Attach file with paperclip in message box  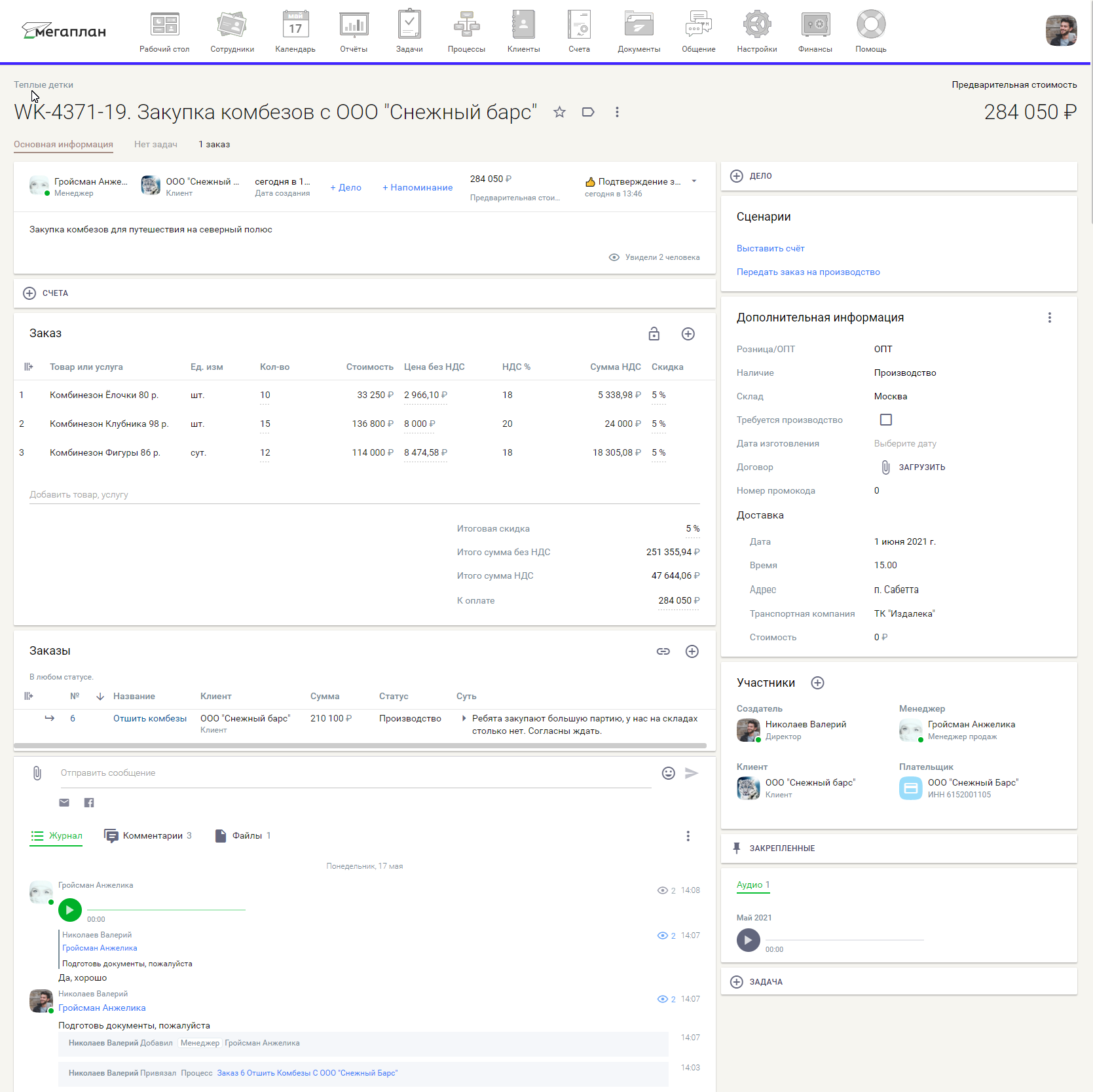tap(37, 773)
